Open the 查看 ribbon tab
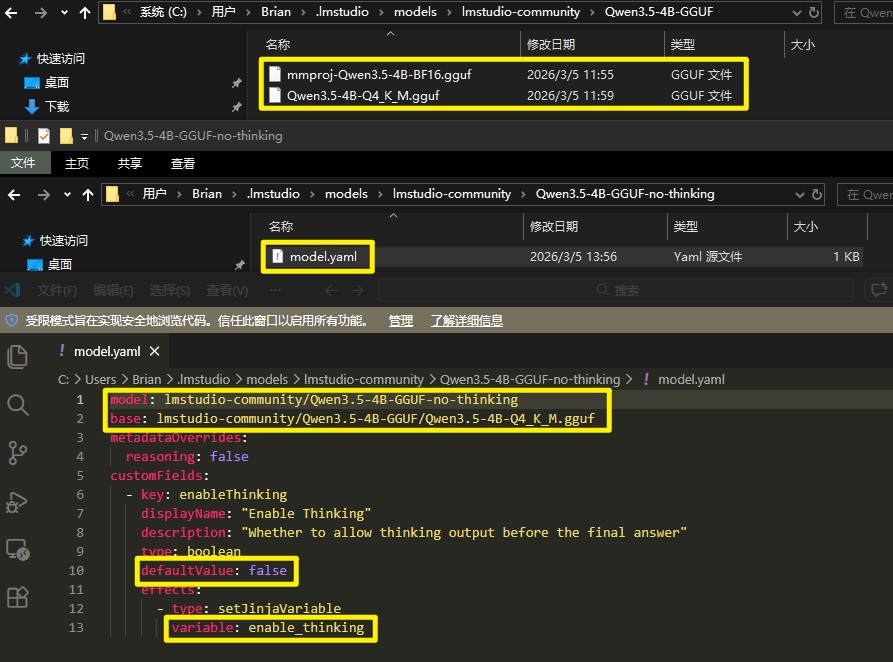 [x=183, y=163]
